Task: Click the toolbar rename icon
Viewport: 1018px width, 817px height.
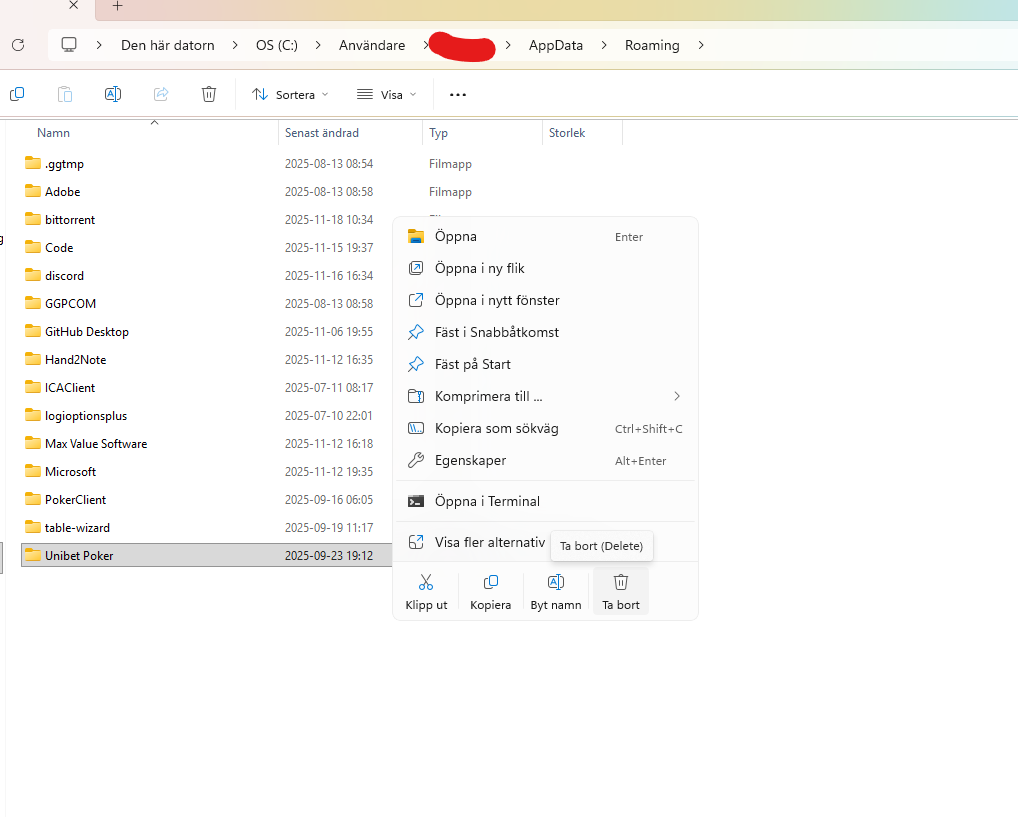Action: [113, 94]
